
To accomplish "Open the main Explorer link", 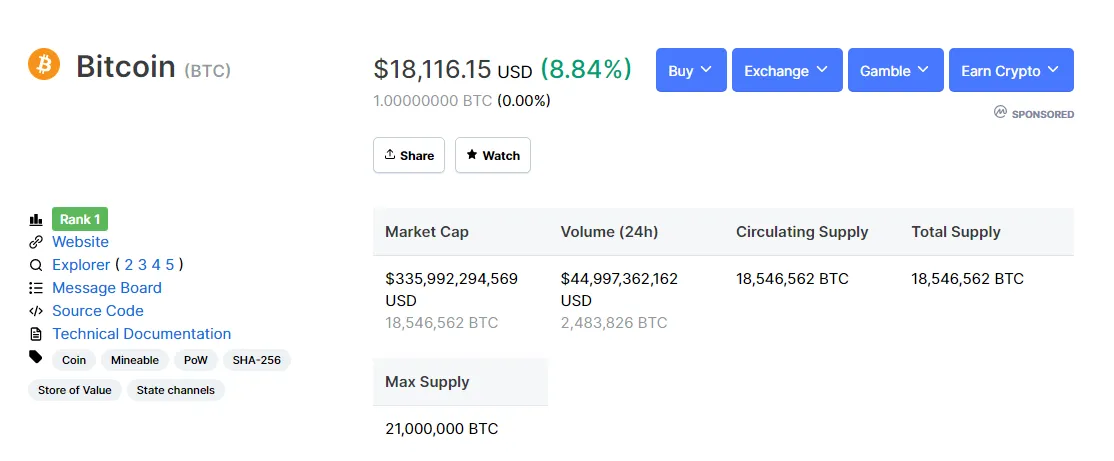I will [81, 265].
